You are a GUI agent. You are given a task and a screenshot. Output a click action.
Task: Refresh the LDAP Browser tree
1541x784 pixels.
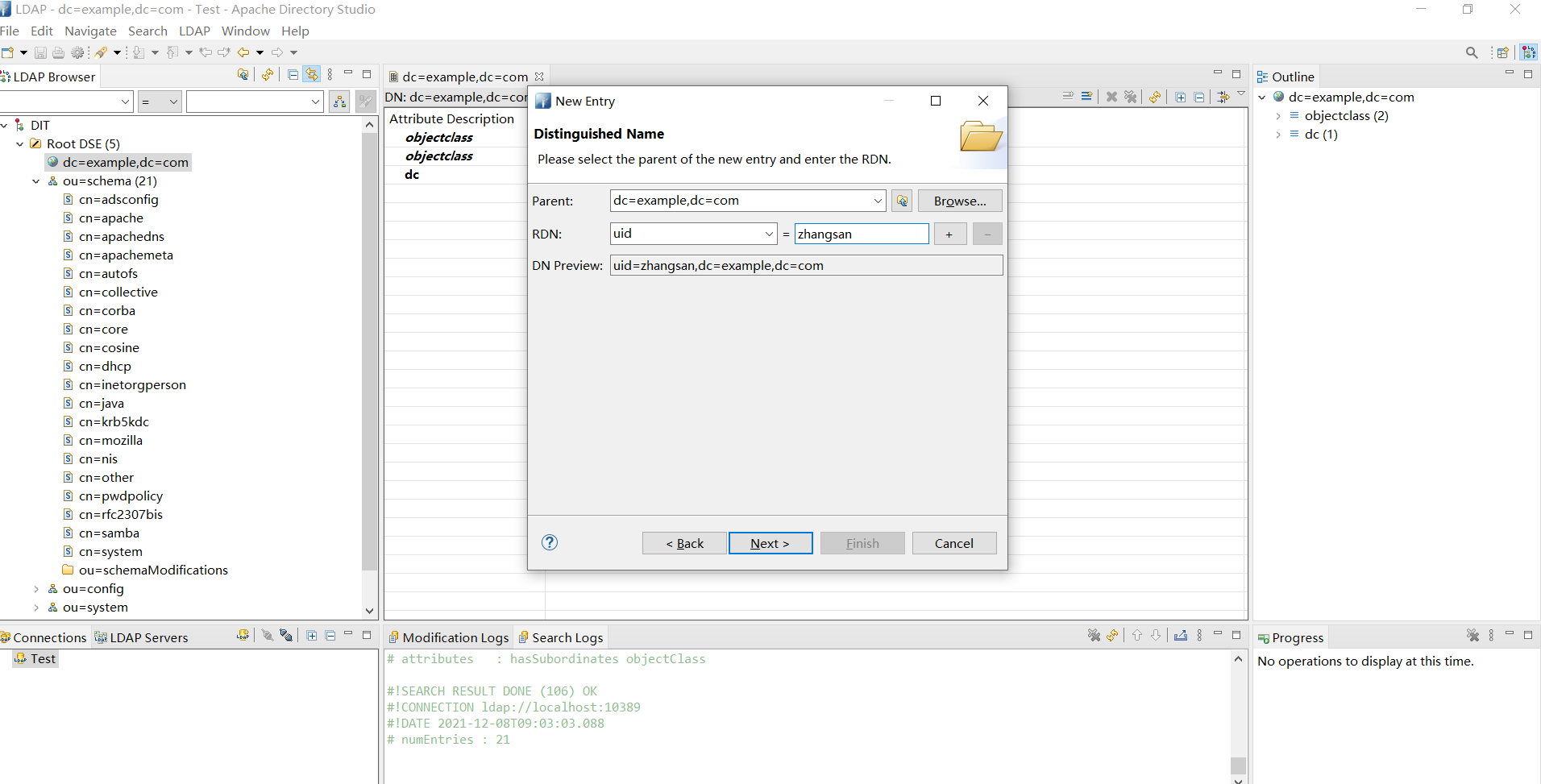pos(268,74)
